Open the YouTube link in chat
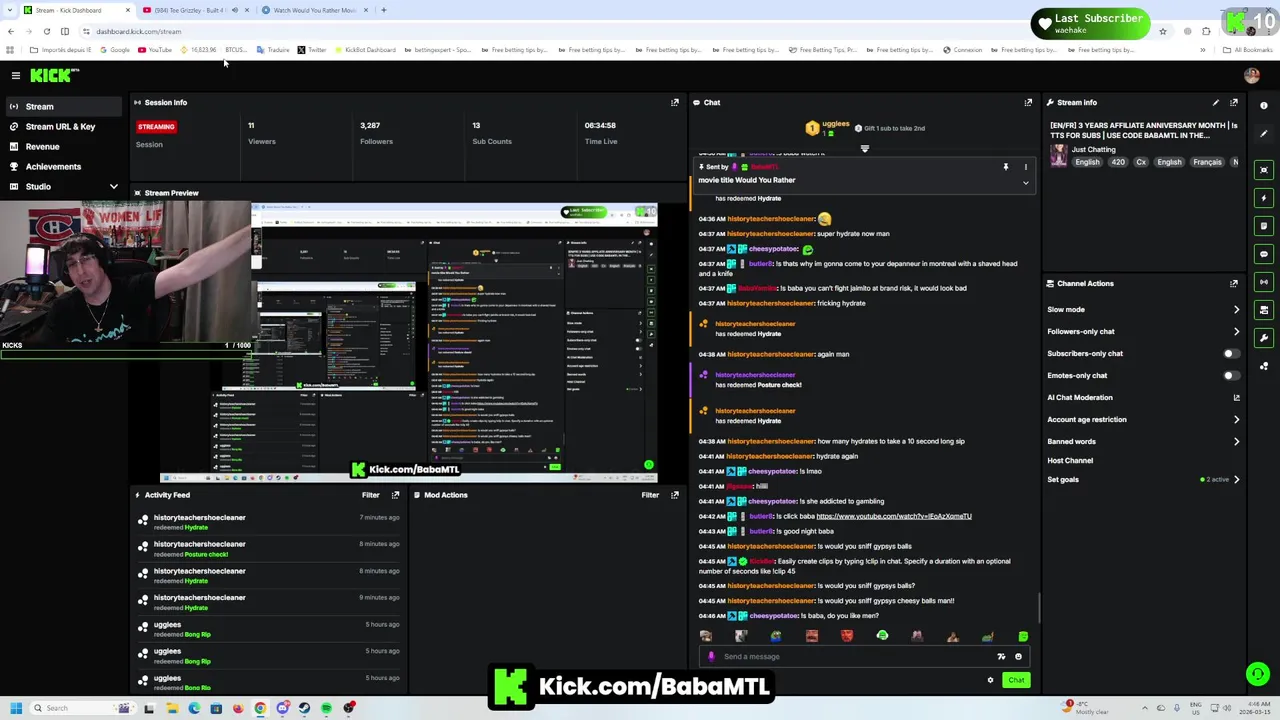1280x720 pixels. click(x=894, y=516)
